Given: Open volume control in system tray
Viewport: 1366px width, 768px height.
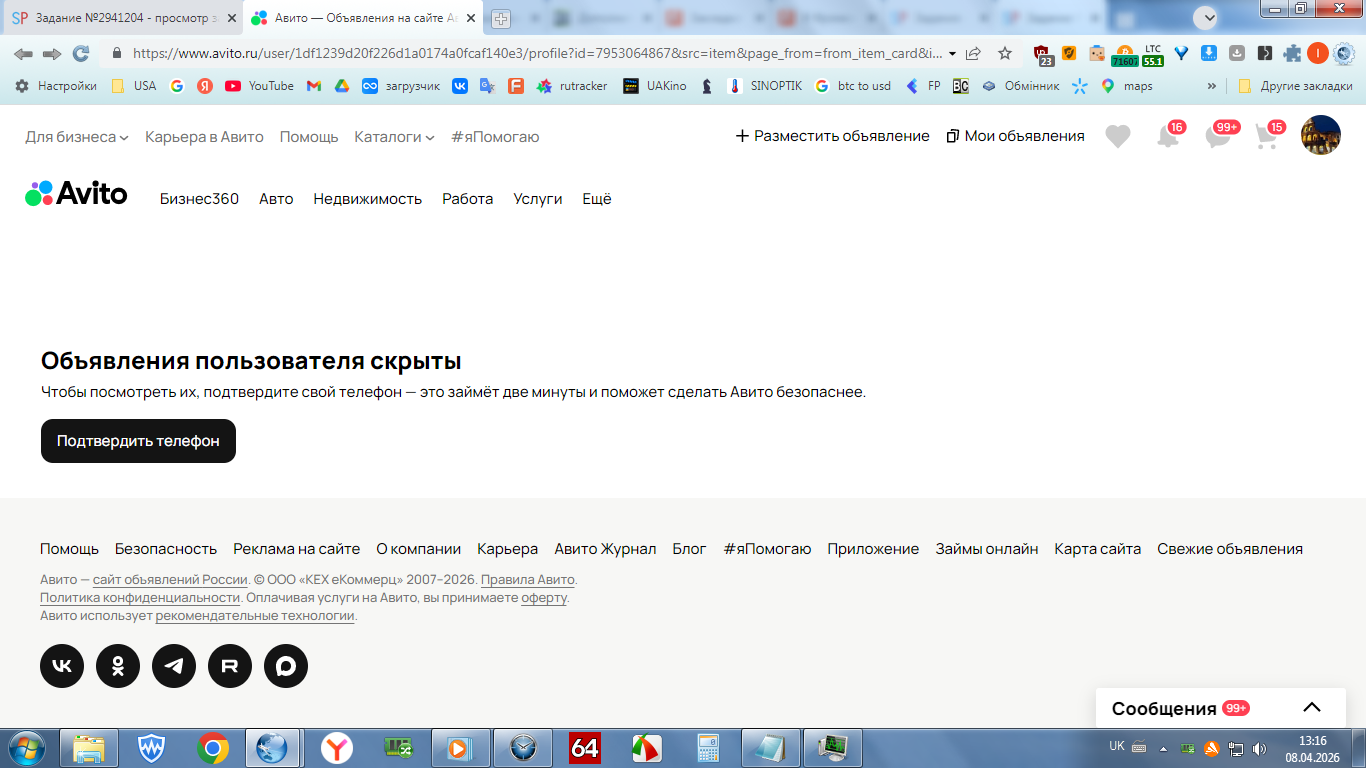Looking at the screenshot, I should [1259, 748].
